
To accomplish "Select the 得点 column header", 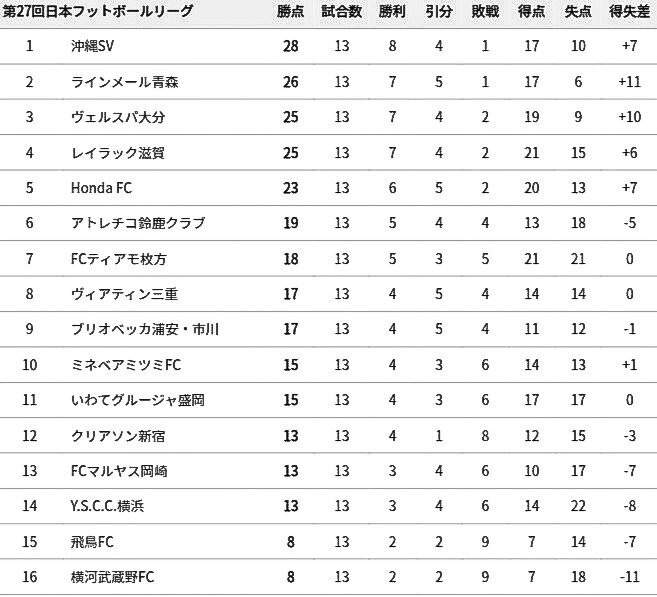I will pyautogui.click(x=531, y=12).
